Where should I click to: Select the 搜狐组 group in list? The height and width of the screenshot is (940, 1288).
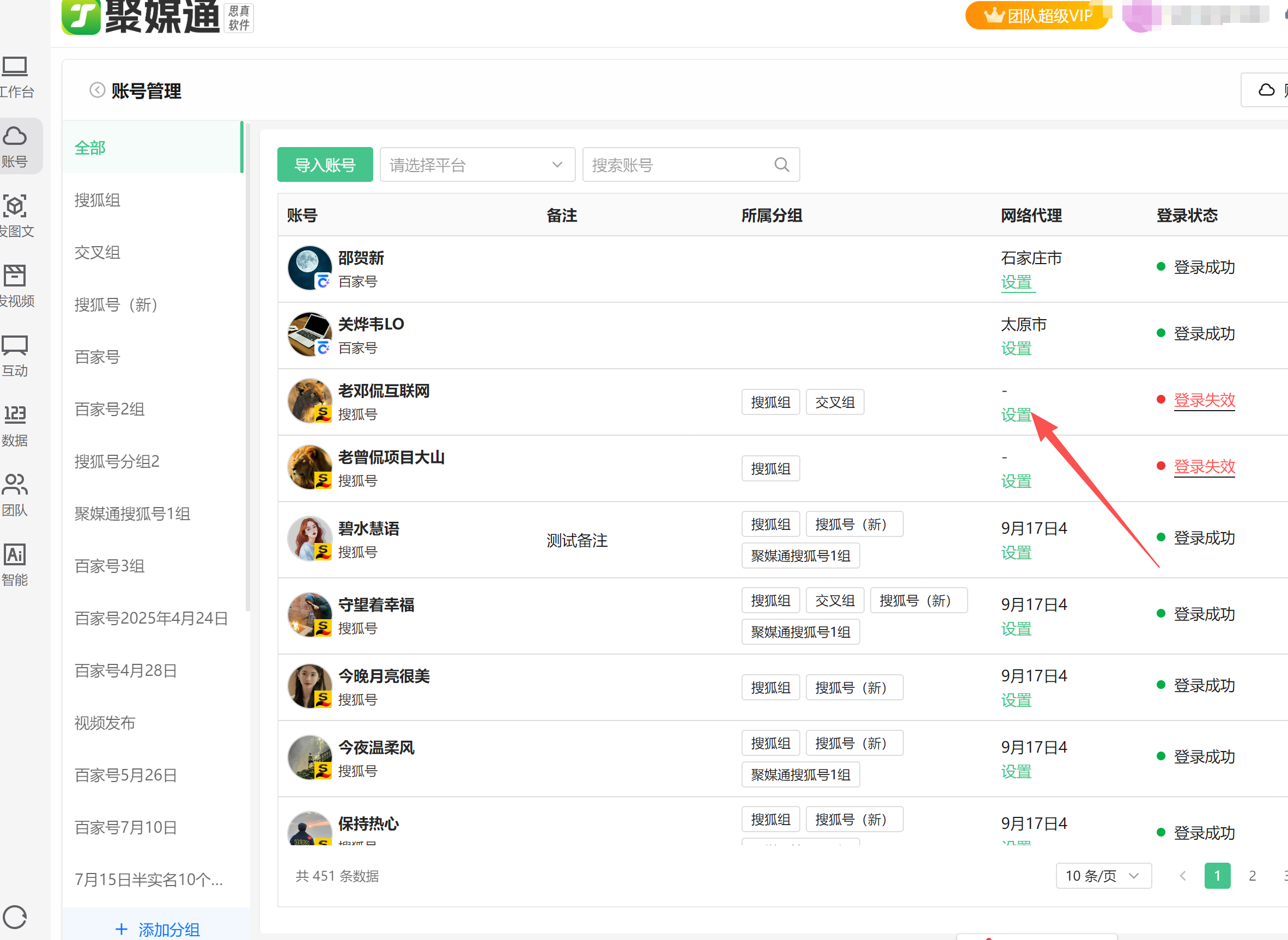point(98,200)
